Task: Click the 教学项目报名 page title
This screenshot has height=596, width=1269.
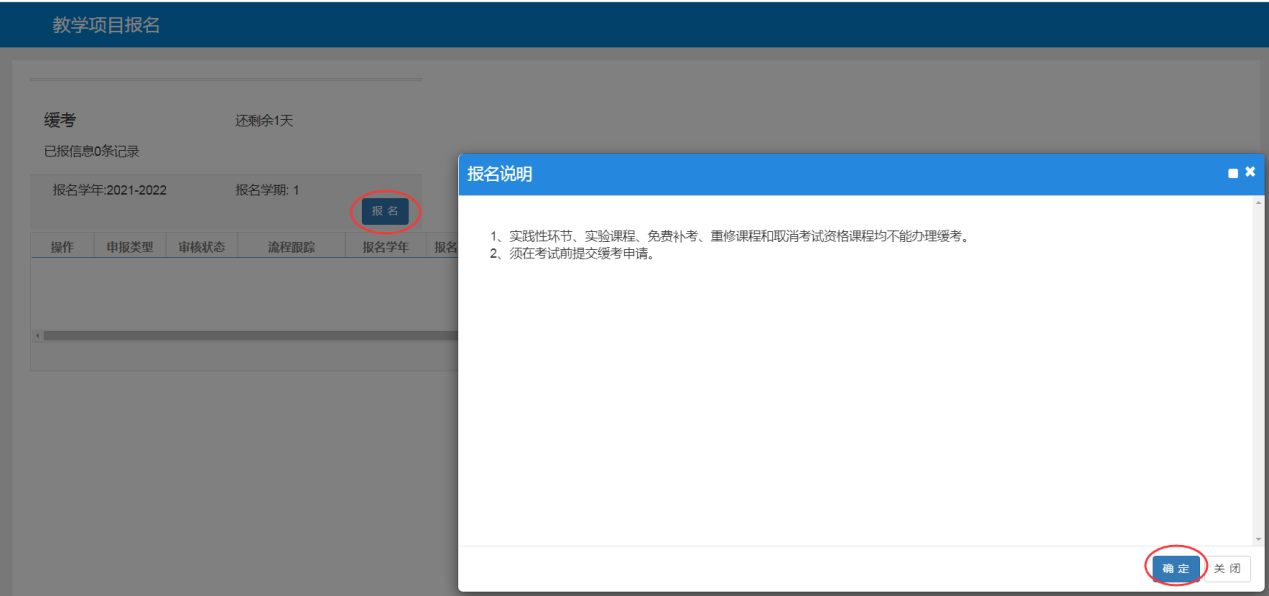Action: tap(106, 25)
